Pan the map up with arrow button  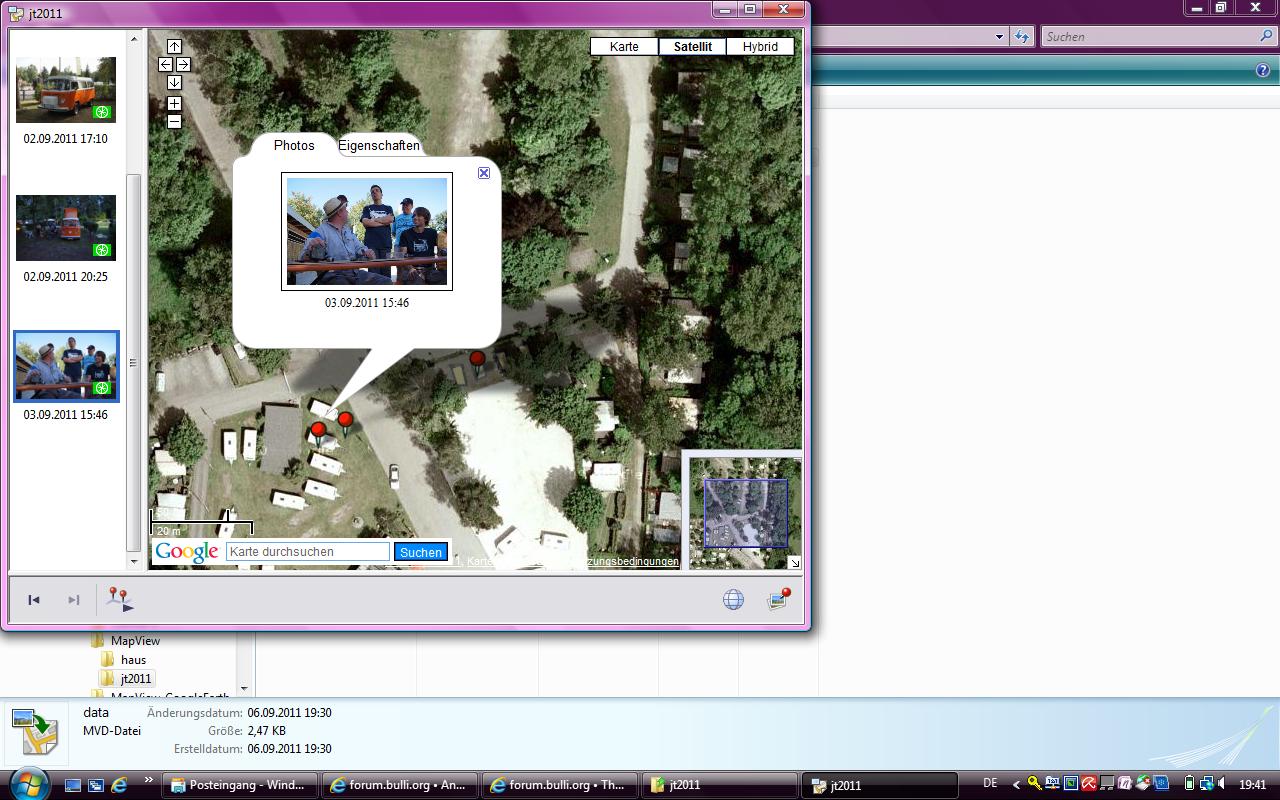pyautogui.click(x=174, y=46)
